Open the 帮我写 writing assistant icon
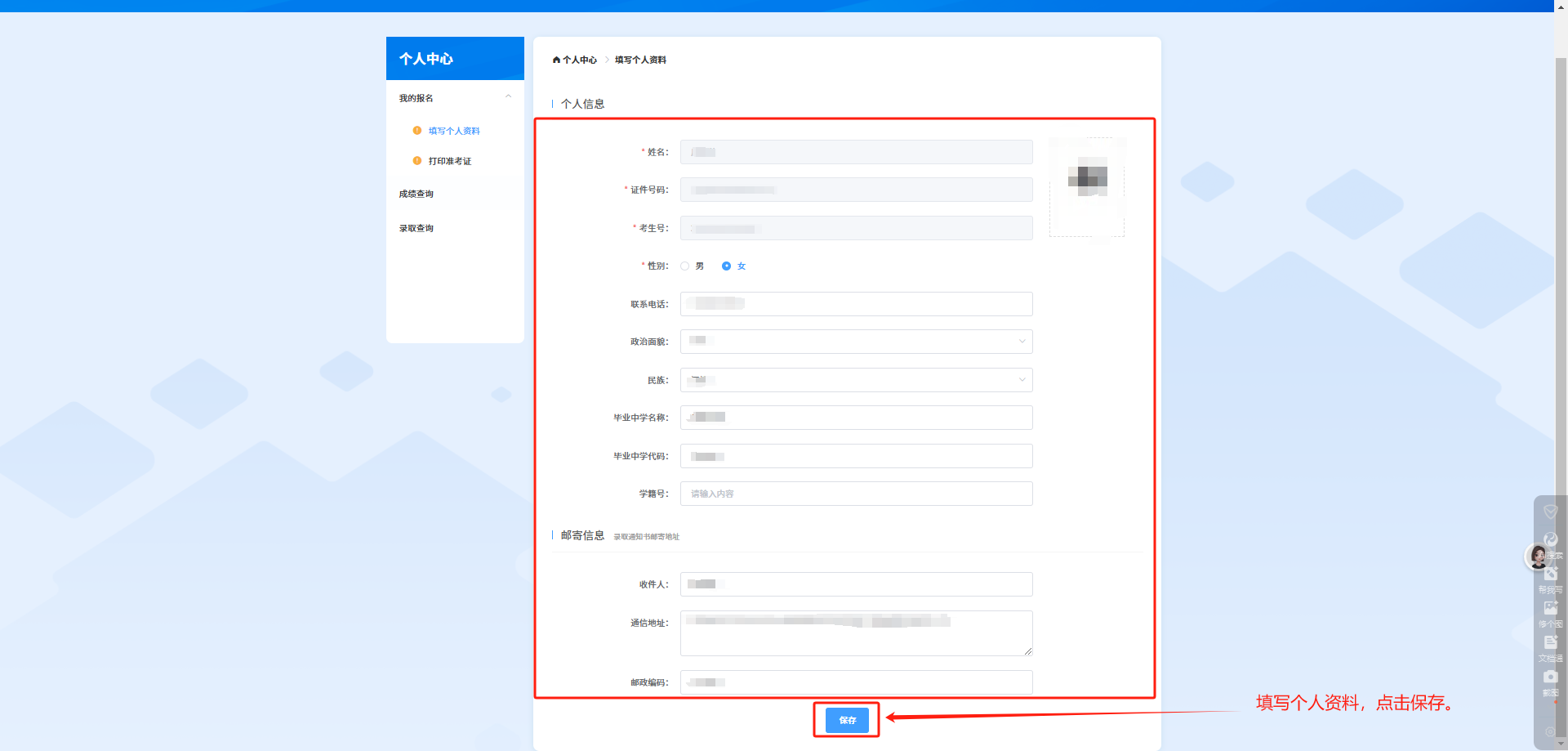This screenshot has height=751, width=1568. tap(1550, 574)
